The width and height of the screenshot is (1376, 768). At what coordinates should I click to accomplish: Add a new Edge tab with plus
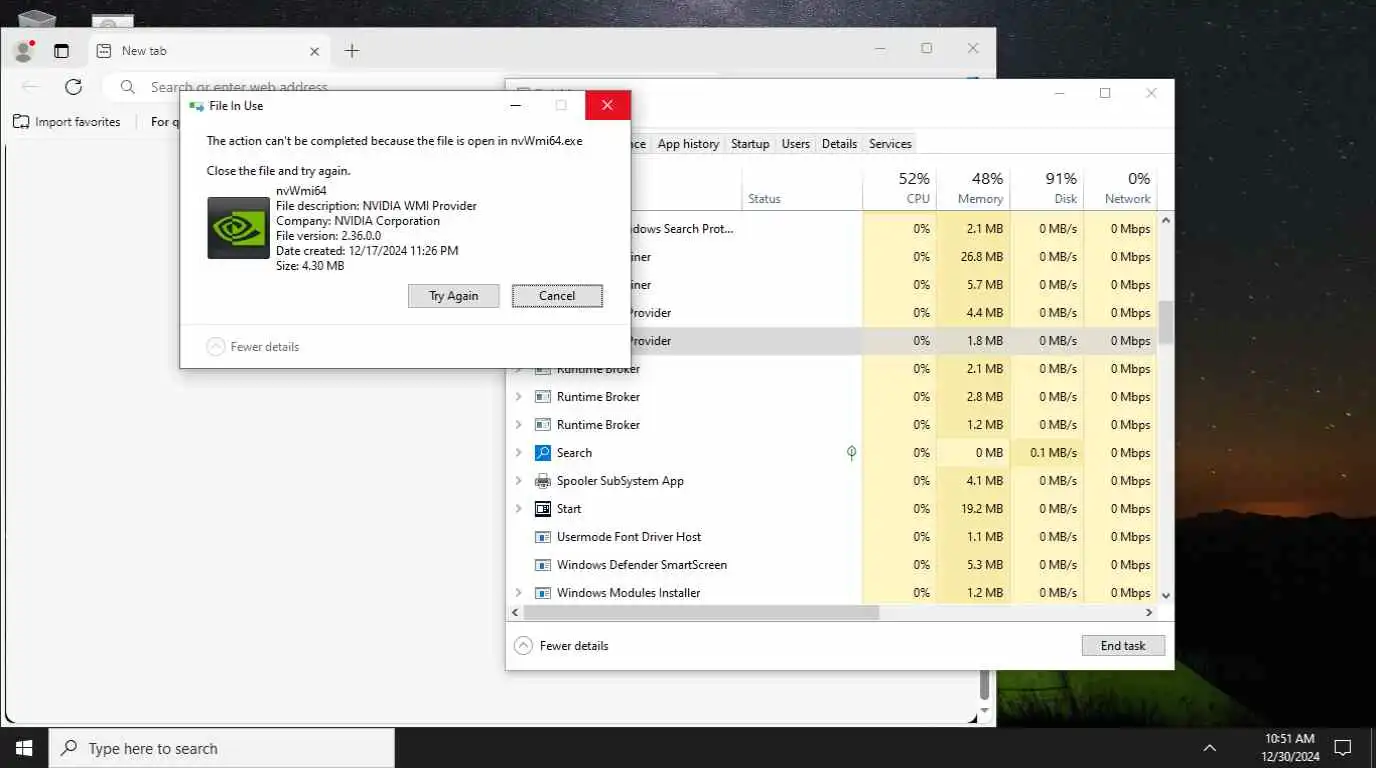351,51
